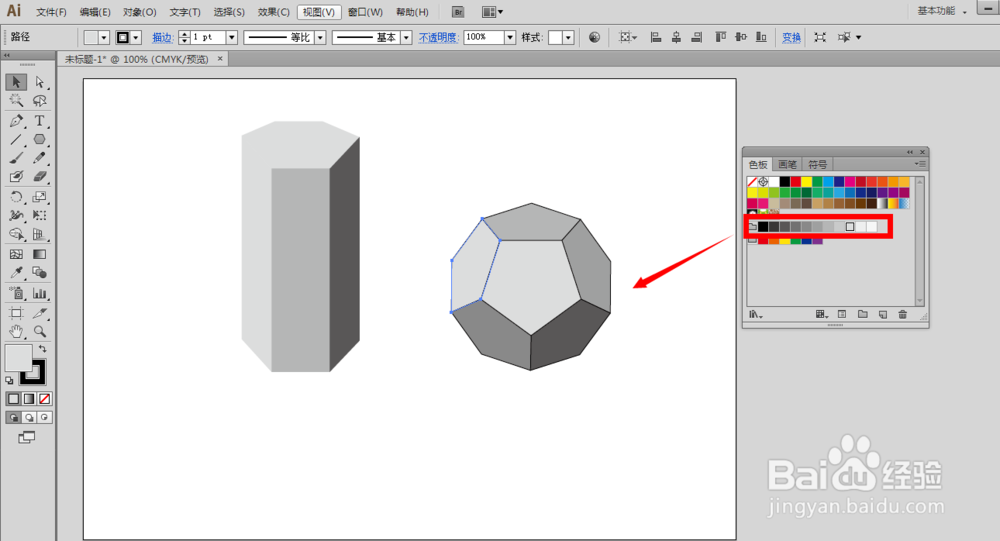Select the Selection tool (black arrow)
Viewport: 1000px width, 541px height.
point(16,82)
